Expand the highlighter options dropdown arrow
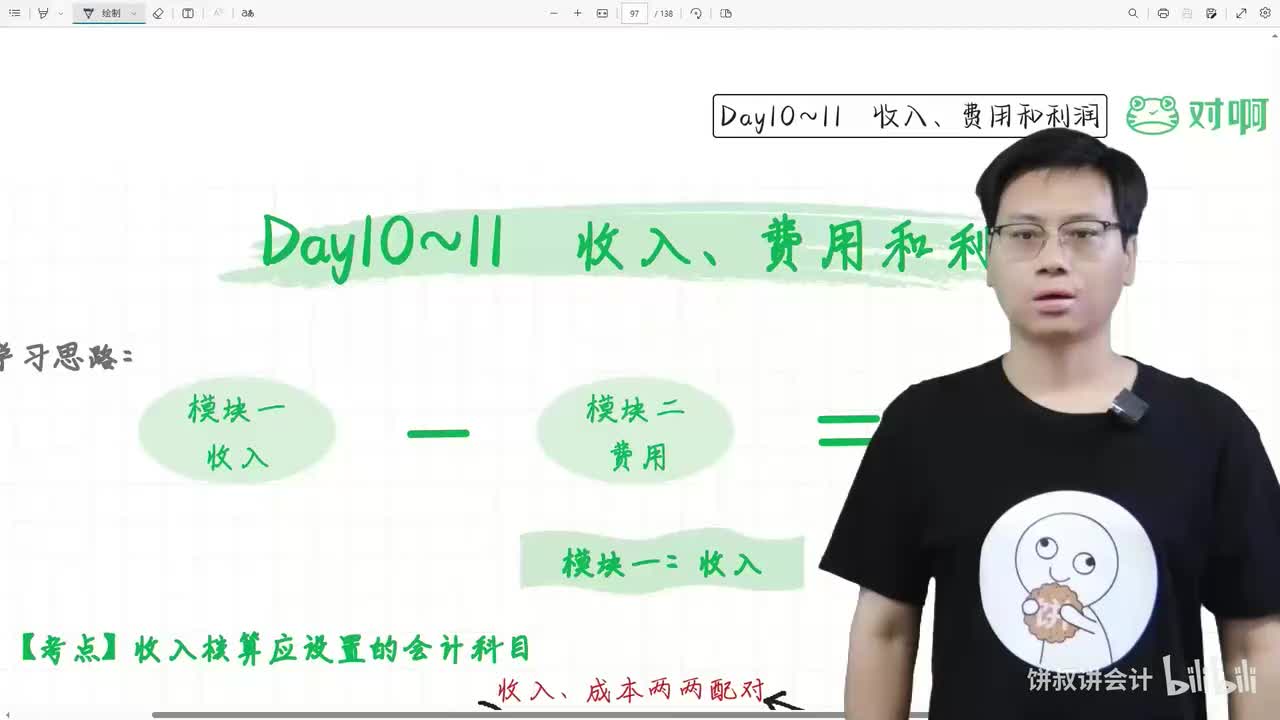1280x720 pixels. 60,13
